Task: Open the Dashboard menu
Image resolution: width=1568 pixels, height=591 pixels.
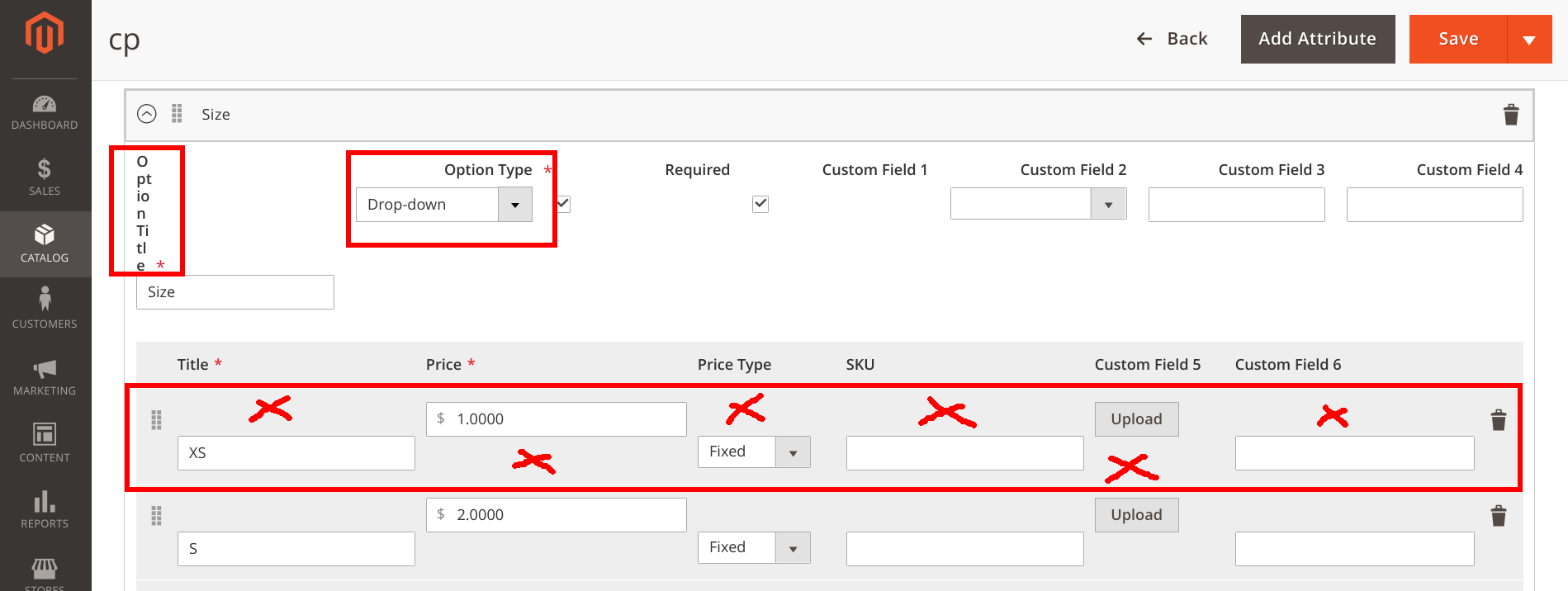Action: click(x=45, y=111)
